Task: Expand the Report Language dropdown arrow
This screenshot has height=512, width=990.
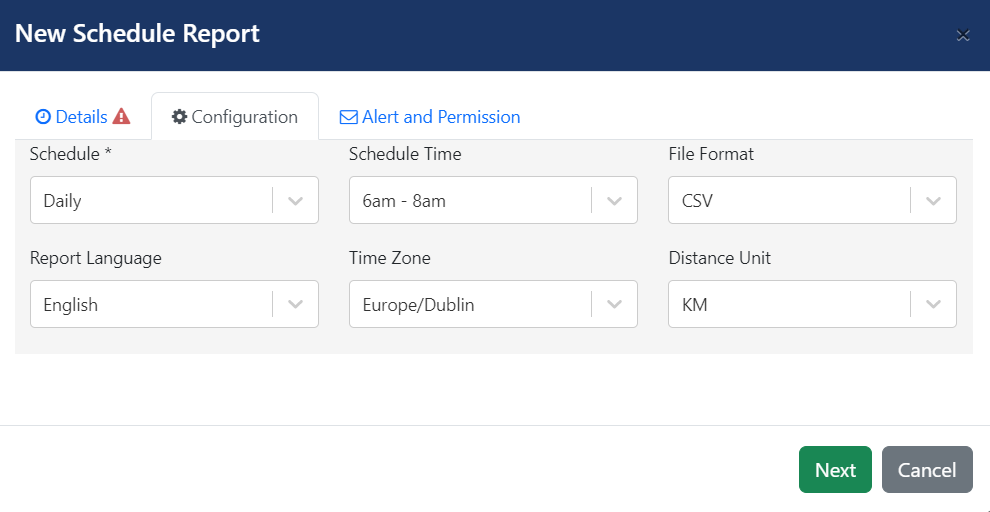Action: (295, 304)
